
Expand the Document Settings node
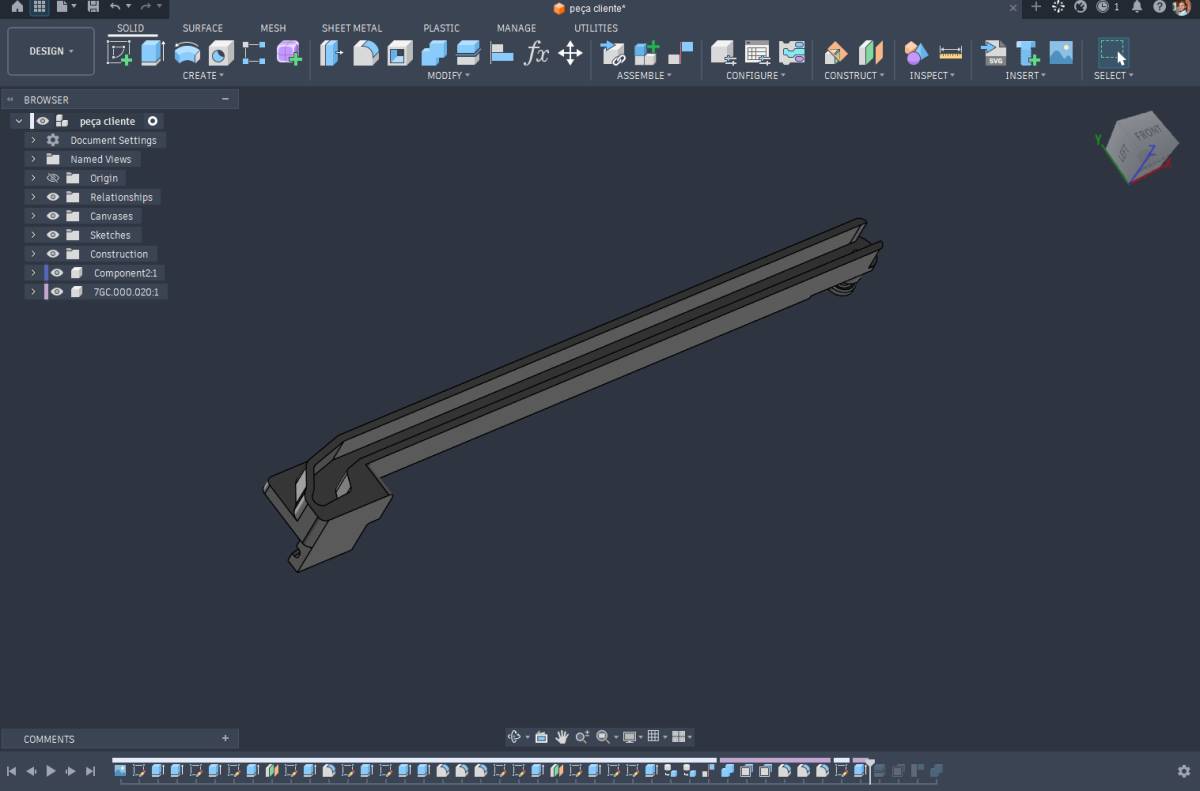(33, 140)
